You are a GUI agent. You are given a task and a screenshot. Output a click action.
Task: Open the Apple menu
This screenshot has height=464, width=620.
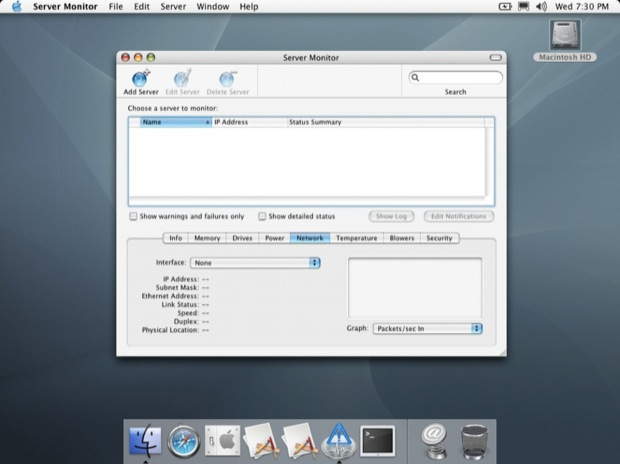point(17,6)
